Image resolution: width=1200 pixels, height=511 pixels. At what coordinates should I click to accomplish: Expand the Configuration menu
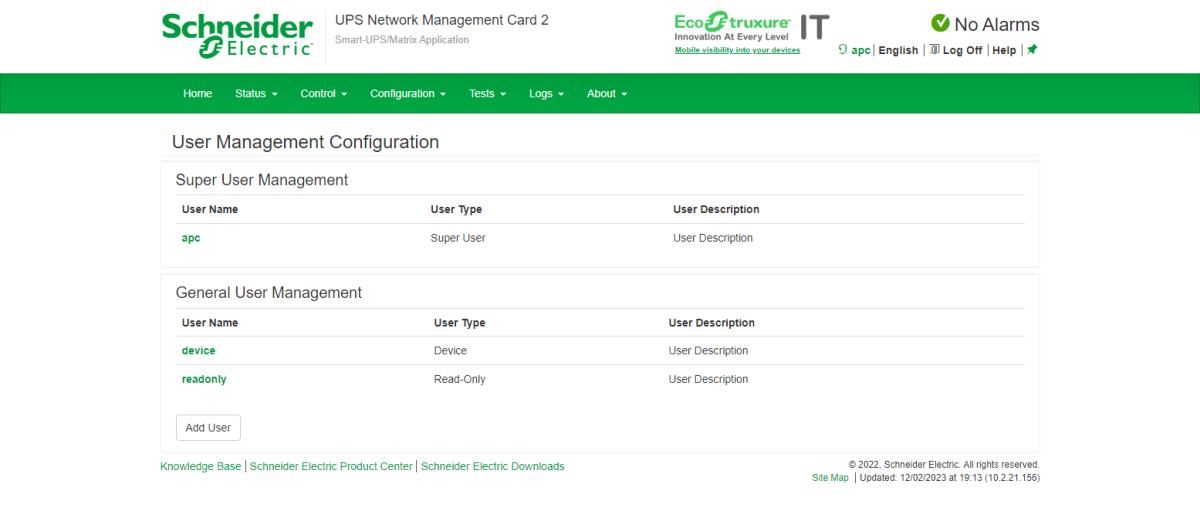408,93
